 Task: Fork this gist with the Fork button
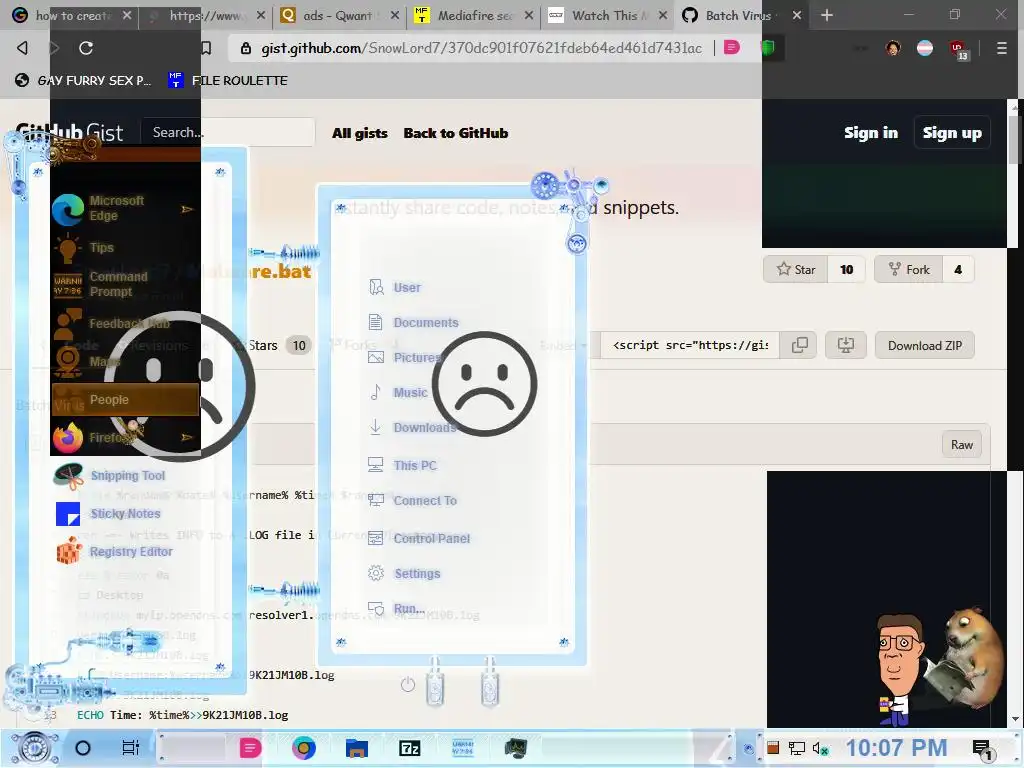tap(908, 270)
